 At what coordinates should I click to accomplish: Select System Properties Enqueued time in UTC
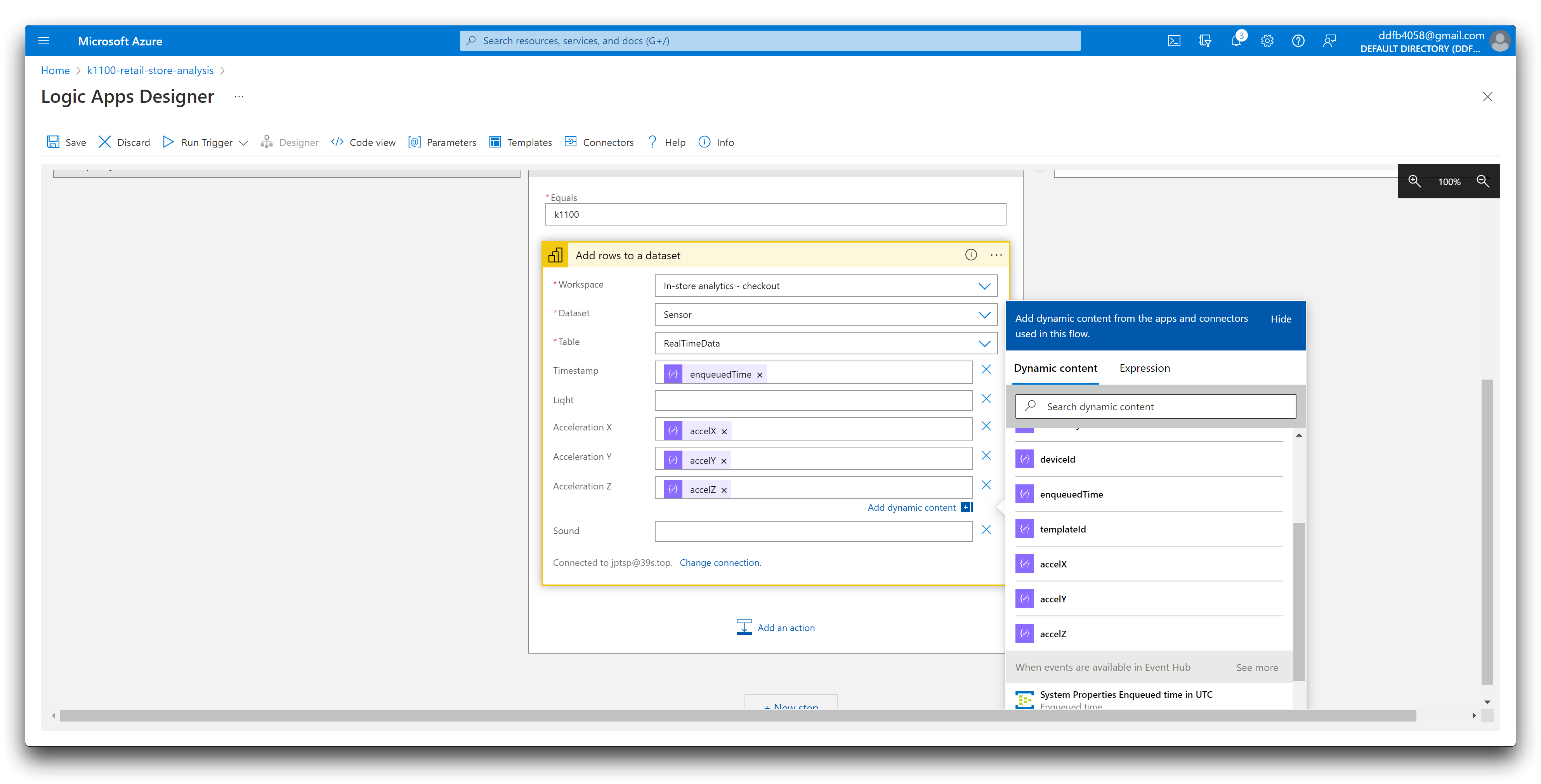coord(1149,697)
